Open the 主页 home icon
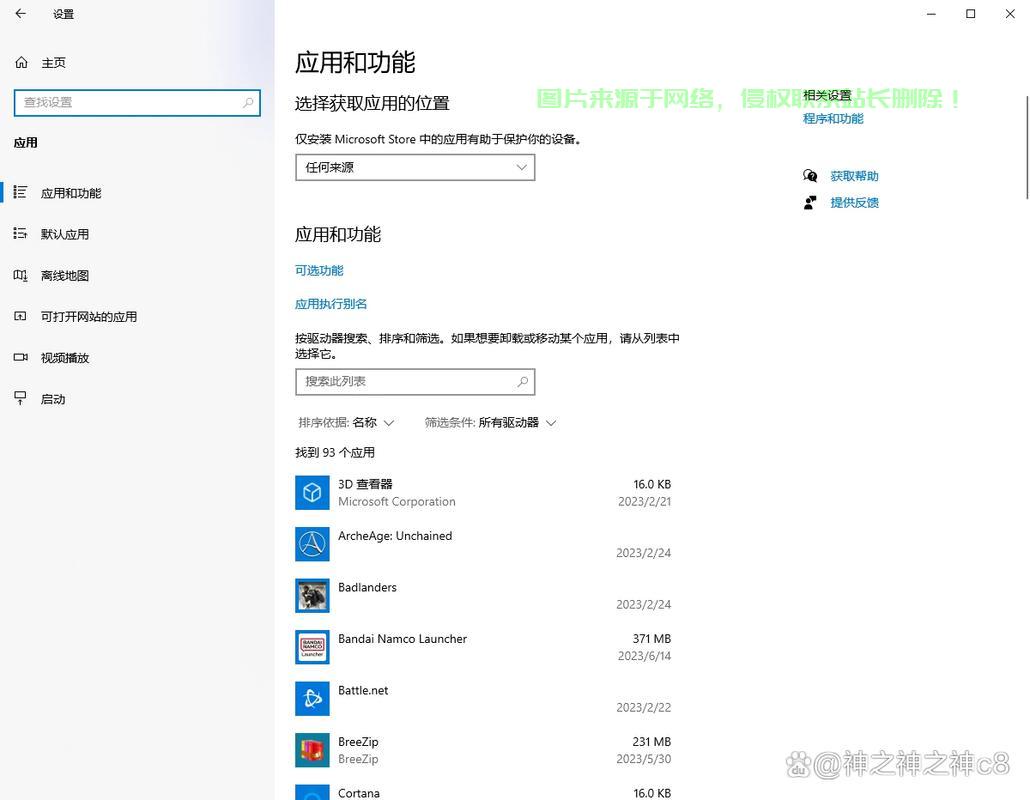The image size is (1030, 800). click(x=21, y=62)
